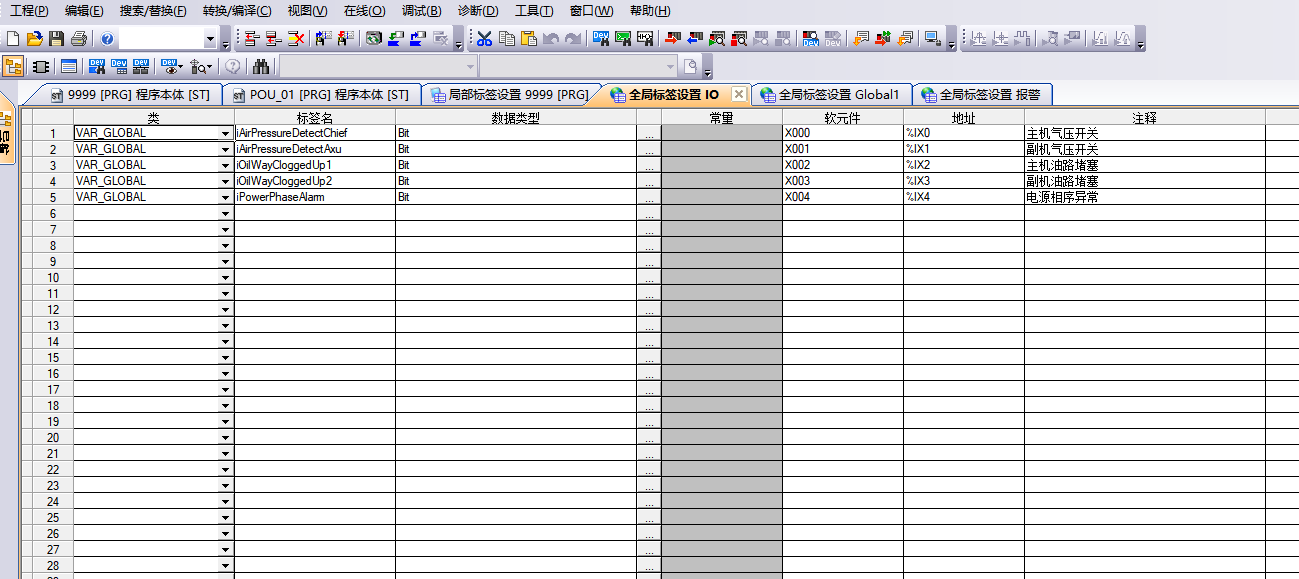
Task: Save the project using the floppy icon
Action: [56, 39]
